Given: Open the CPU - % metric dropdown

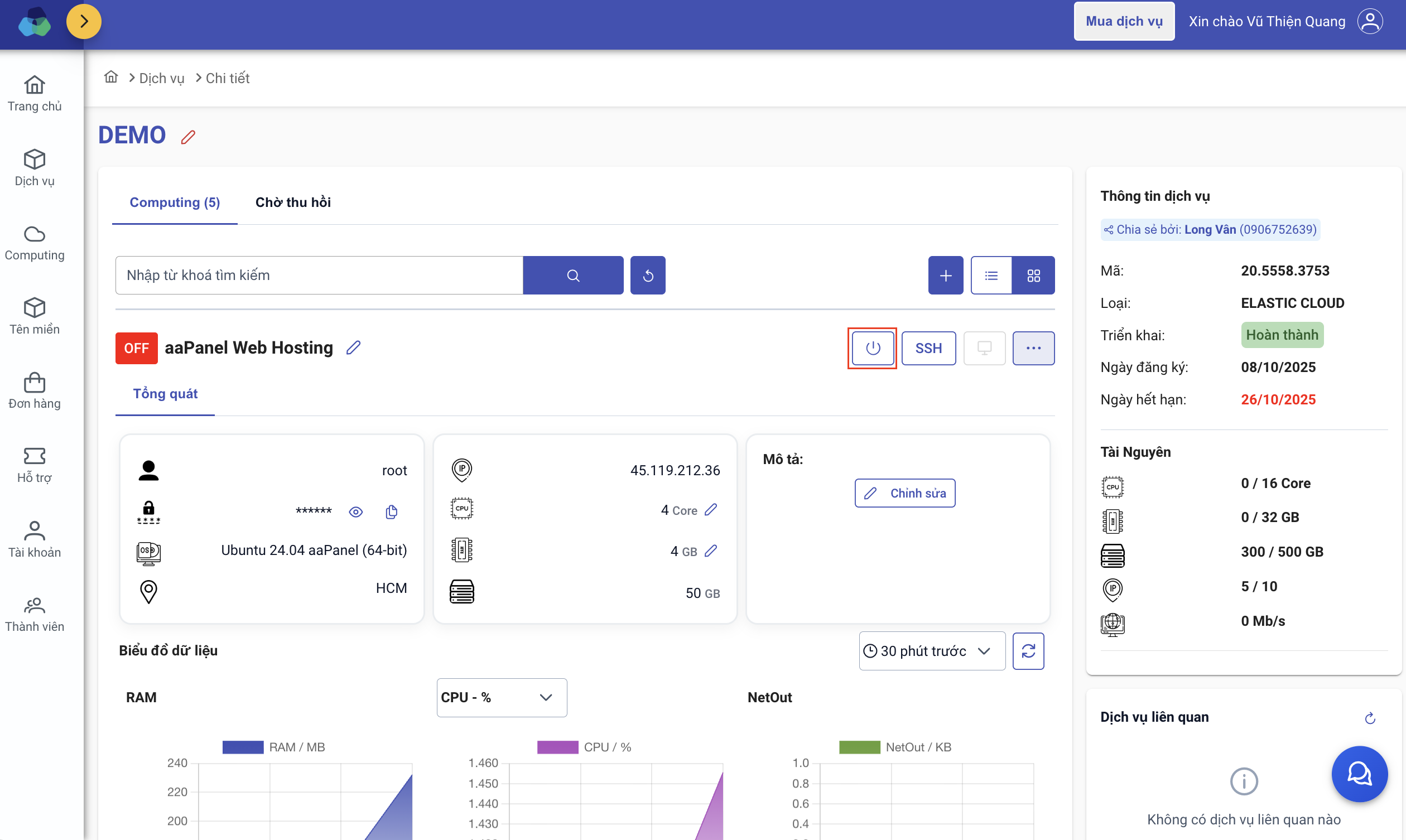Looking at the screenshot, I should click(501, 697).
